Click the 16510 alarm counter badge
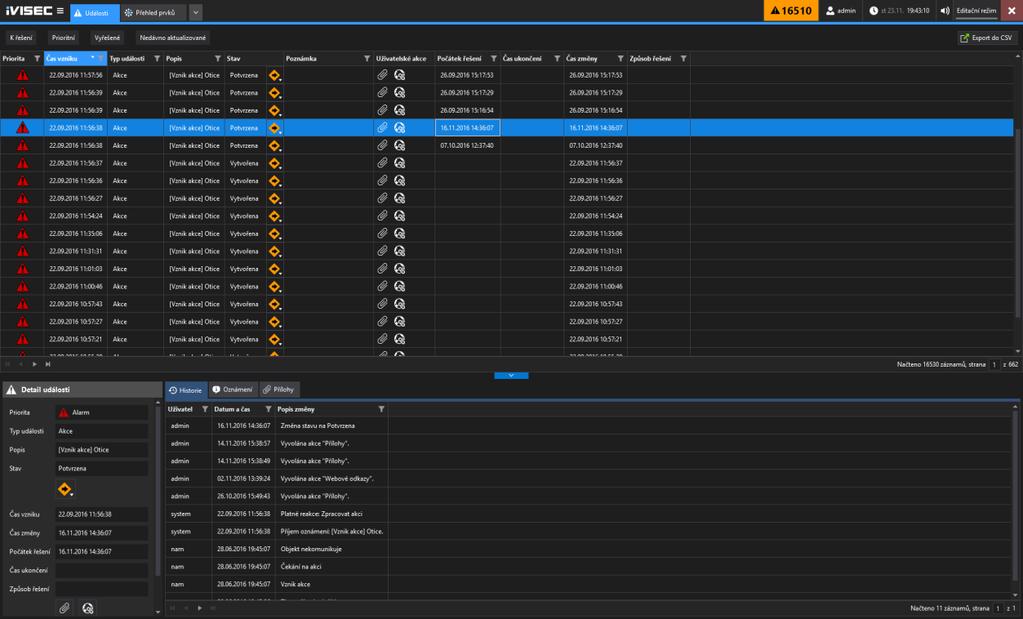1023x619 pixels. click(x=791, y=10)
